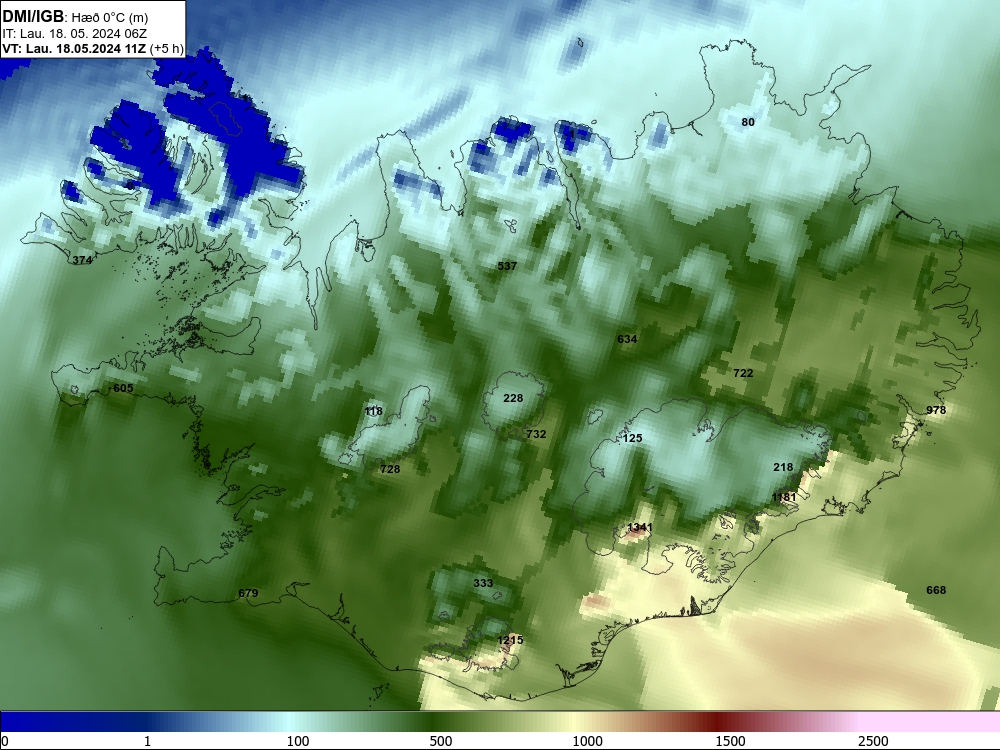Click the map value 605
The height and width of the screenshot is (750, 1000).
[123, 388]
